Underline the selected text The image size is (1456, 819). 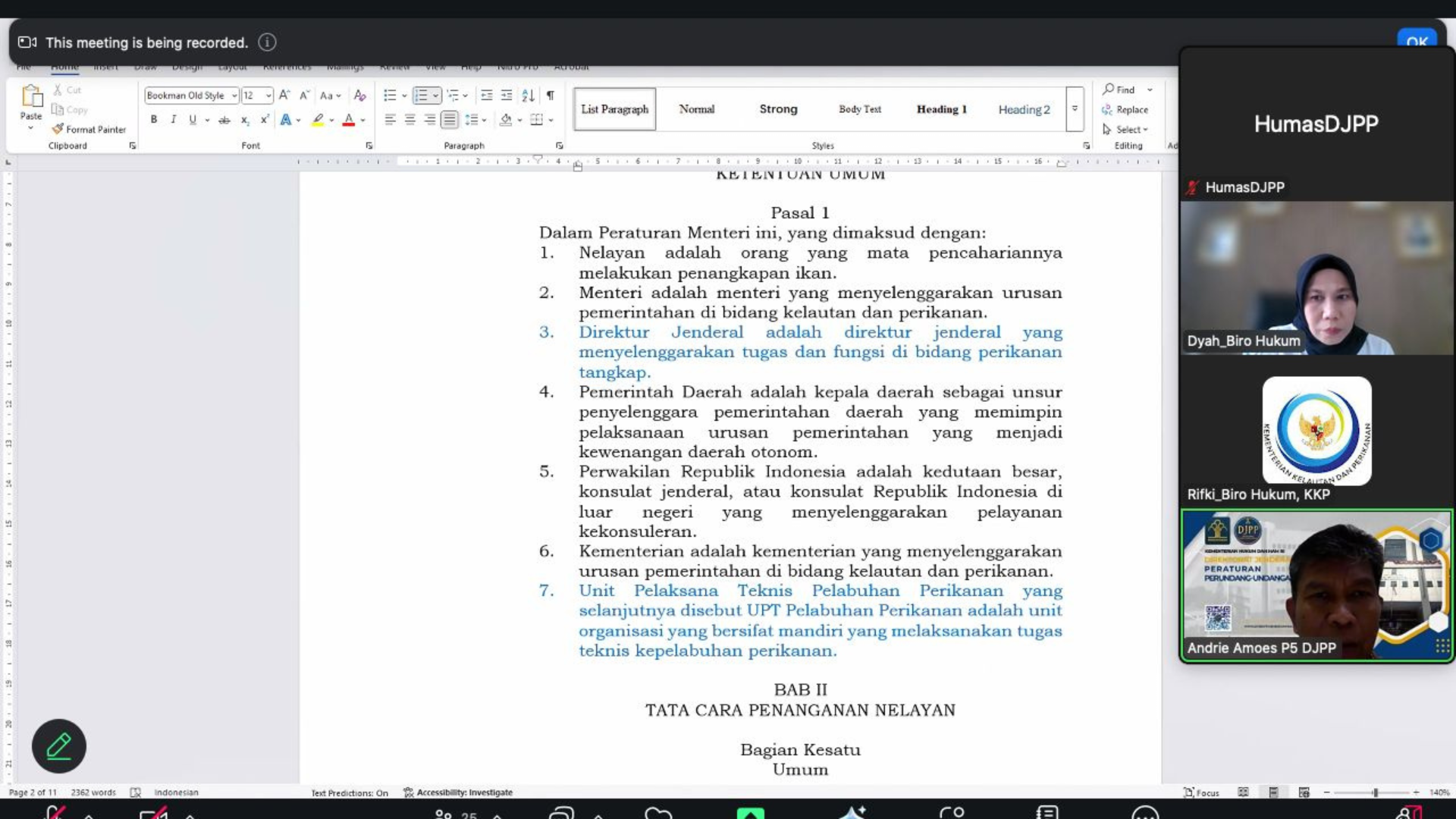pyautogui.click(x=193, y=120)
